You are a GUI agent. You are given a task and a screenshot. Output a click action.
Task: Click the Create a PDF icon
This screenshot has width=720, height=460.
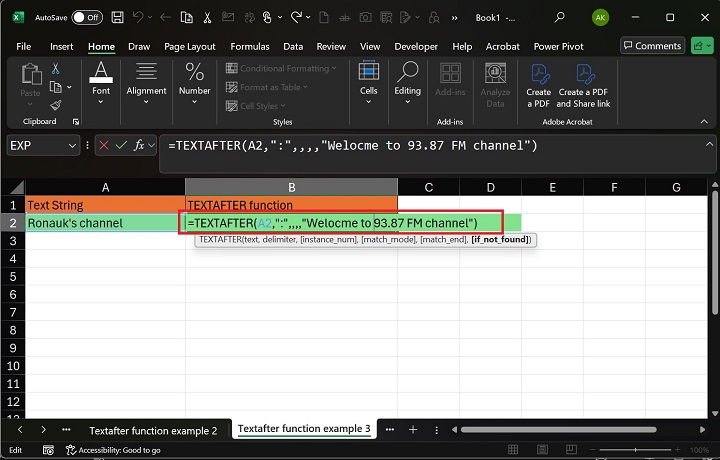pos(539,84)
